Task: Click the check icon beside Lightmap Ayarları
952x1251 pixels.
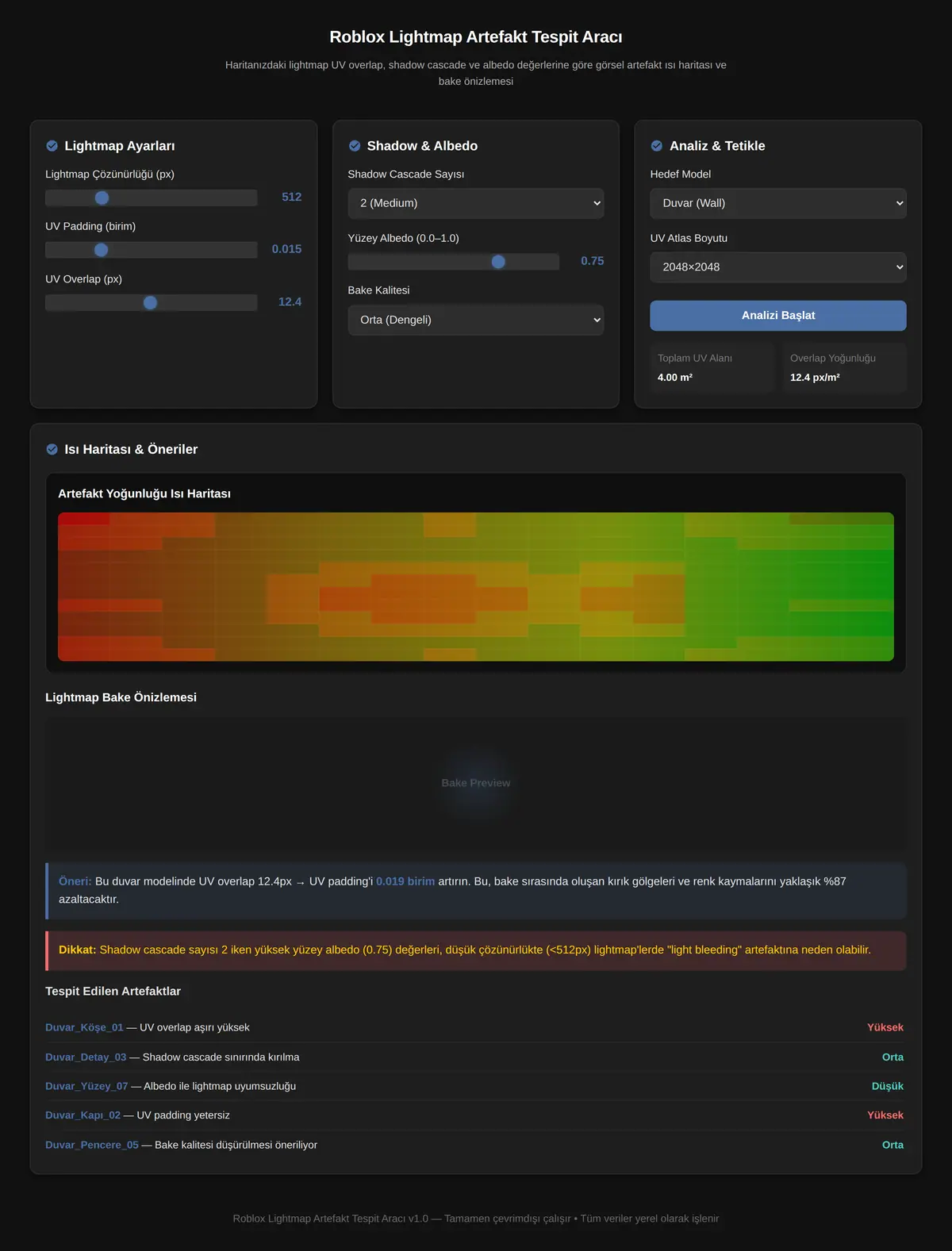Action: 52,146
